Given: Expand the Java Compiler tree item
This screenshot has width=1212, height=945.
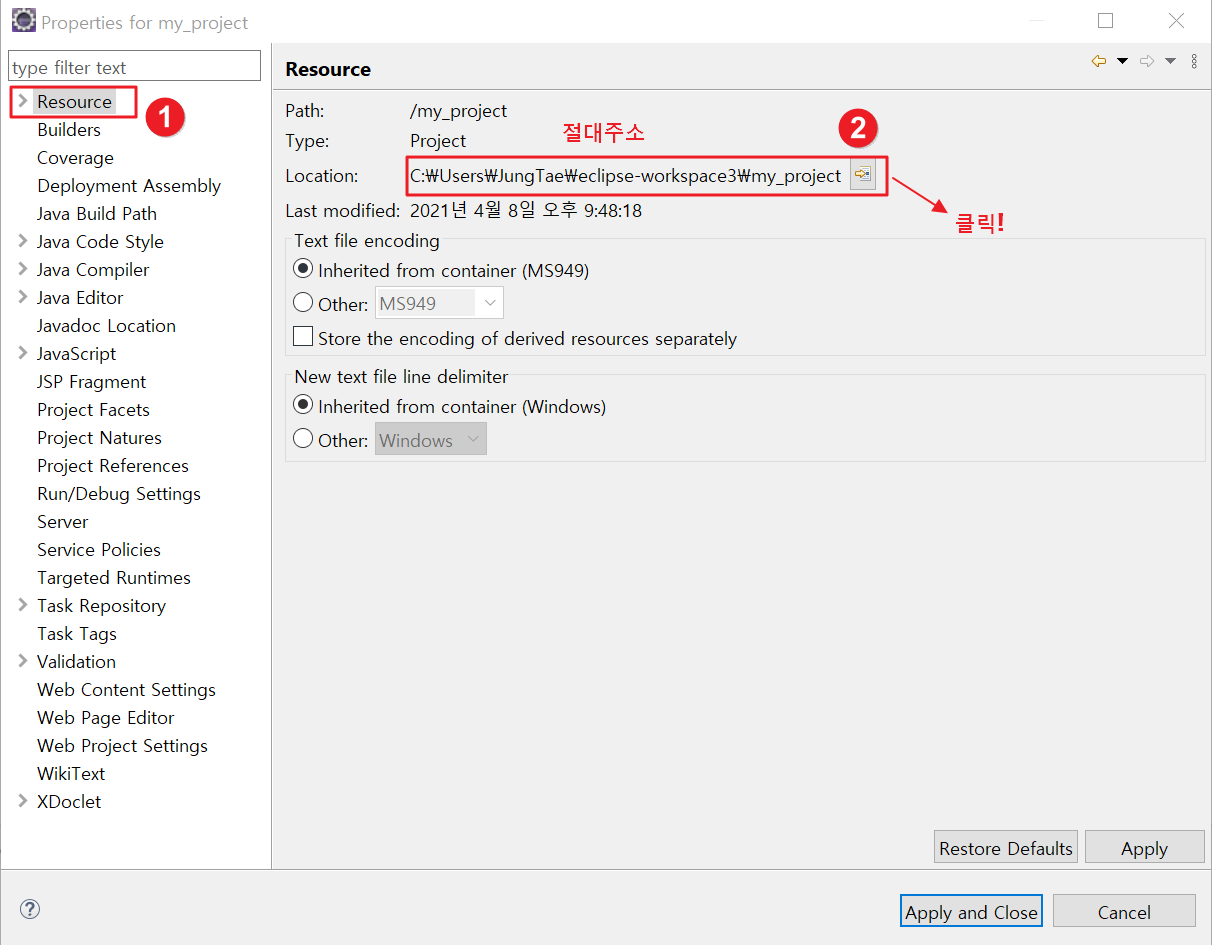Looking at the screenshot, I should coord(22,269).
